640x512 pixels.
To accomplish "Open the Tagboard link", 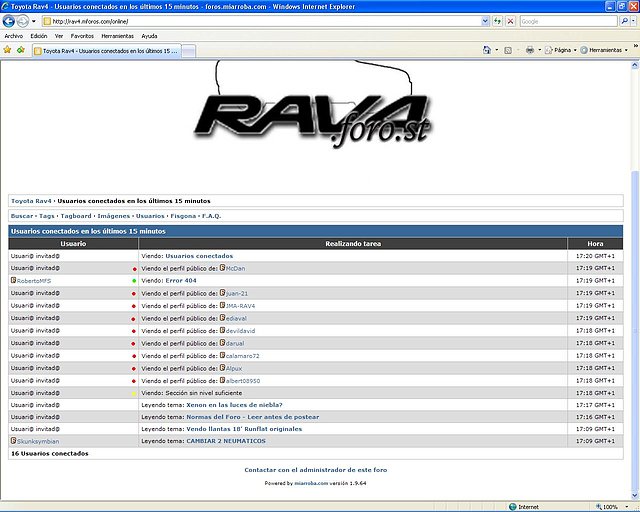I will (x=76, y=216).
